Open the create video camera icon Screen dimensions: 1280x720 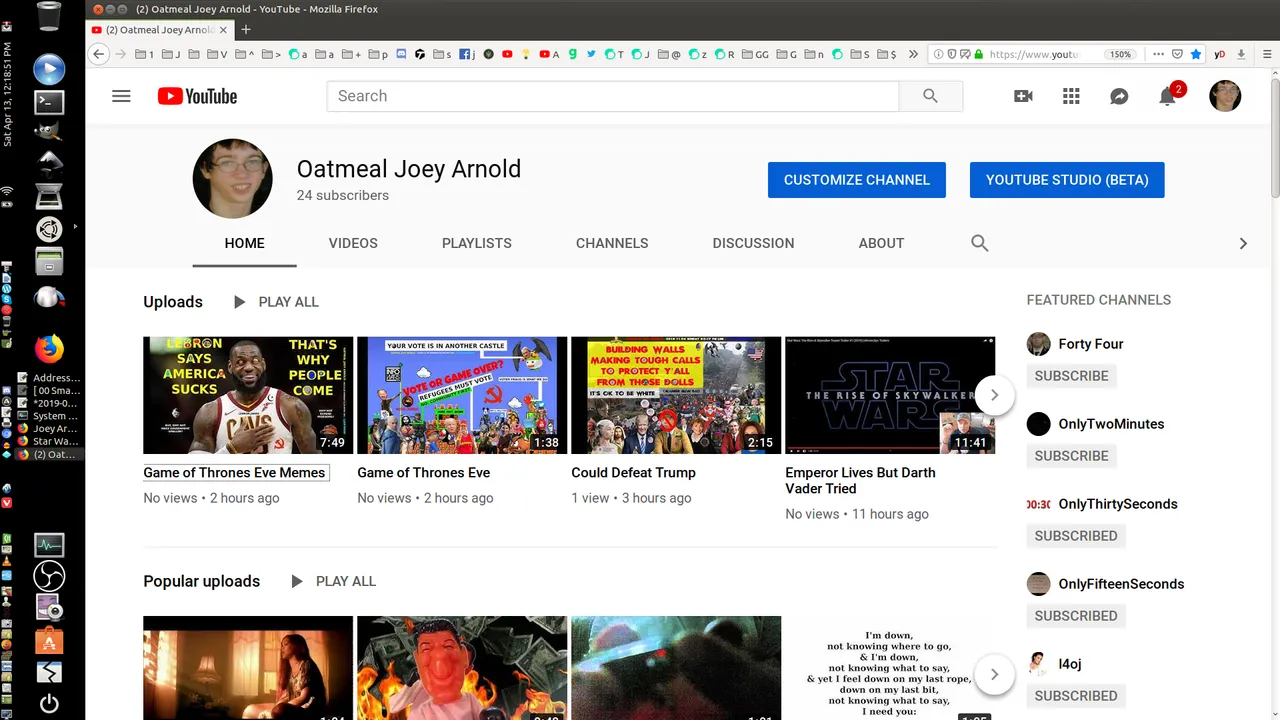[1023, 96]
